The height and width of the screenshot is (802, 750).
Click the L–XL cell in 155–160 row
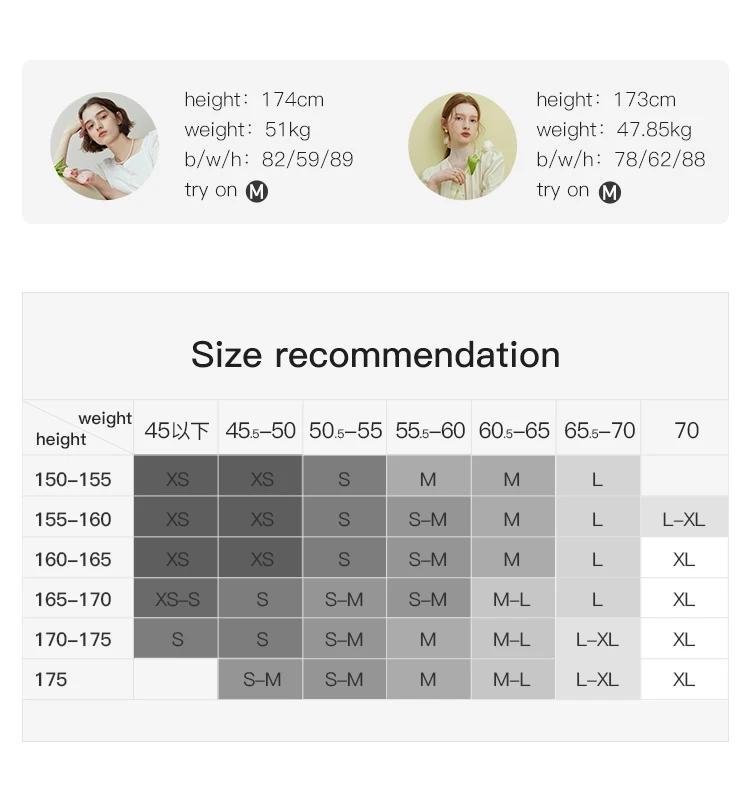[x=685, y=519]
